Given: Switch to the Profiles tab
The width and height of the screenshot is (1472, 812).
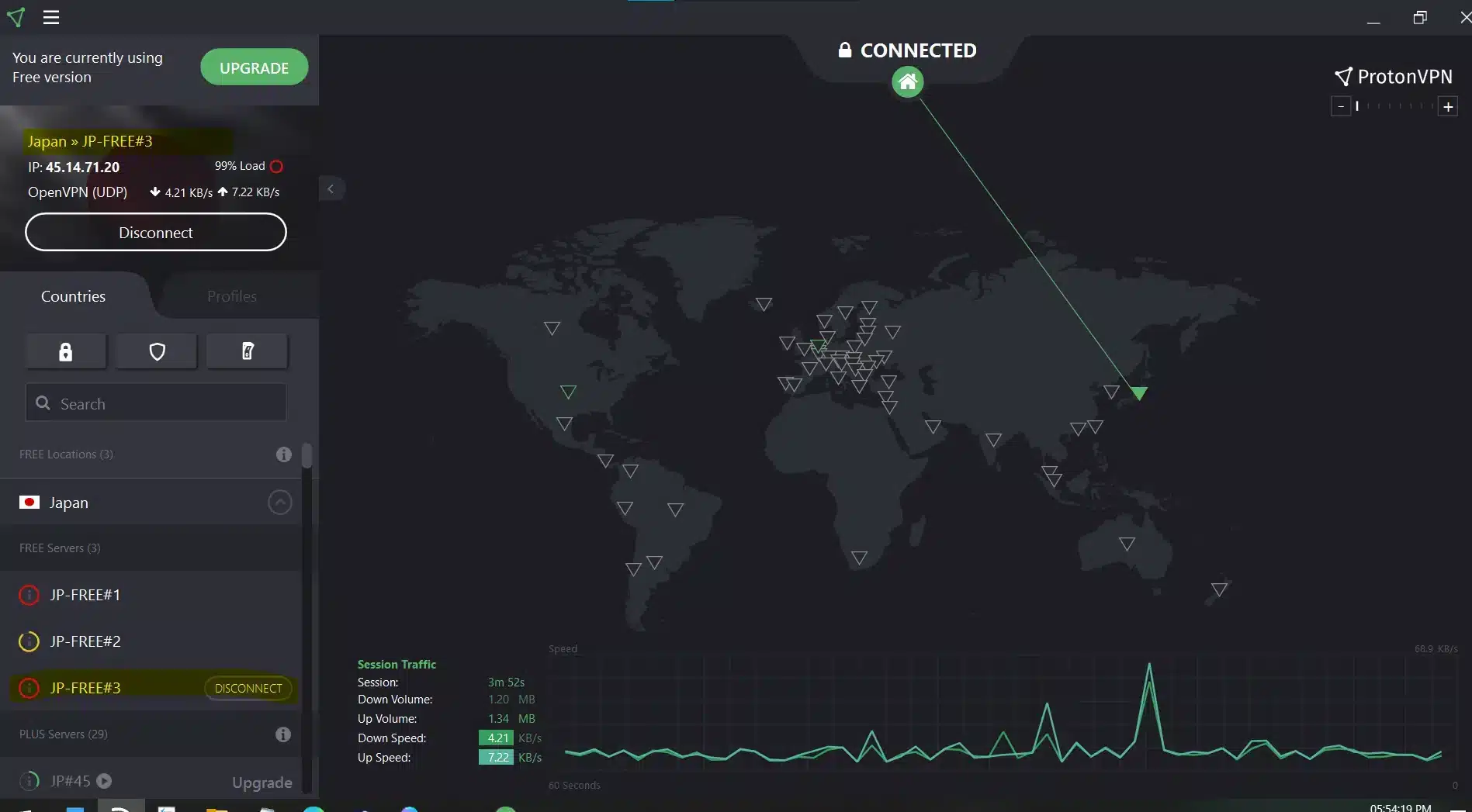Looking at the screenshot, I should point(231,296).
